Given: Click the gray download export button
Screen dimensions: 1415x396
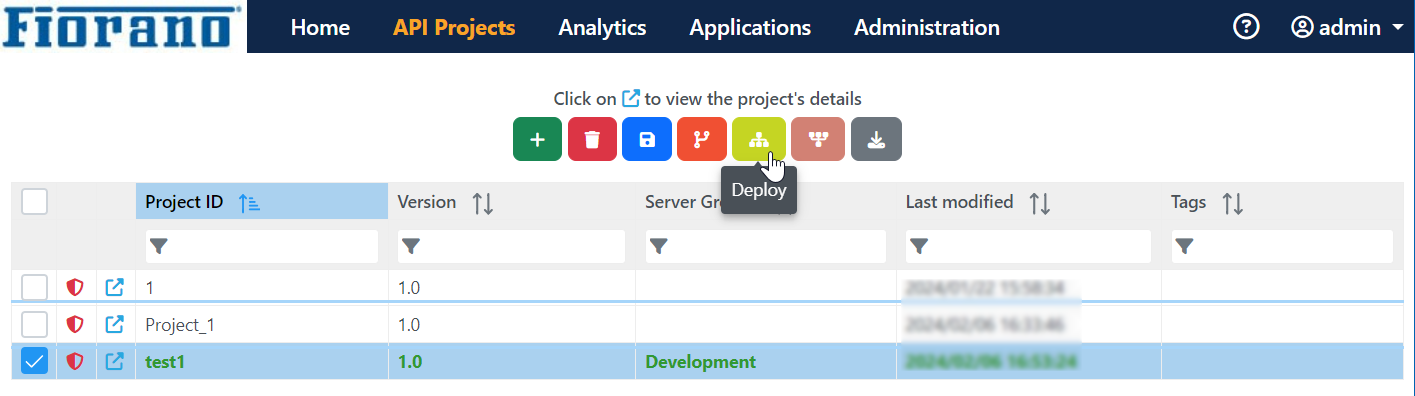Looking at the screenshot, I should 876,139.
